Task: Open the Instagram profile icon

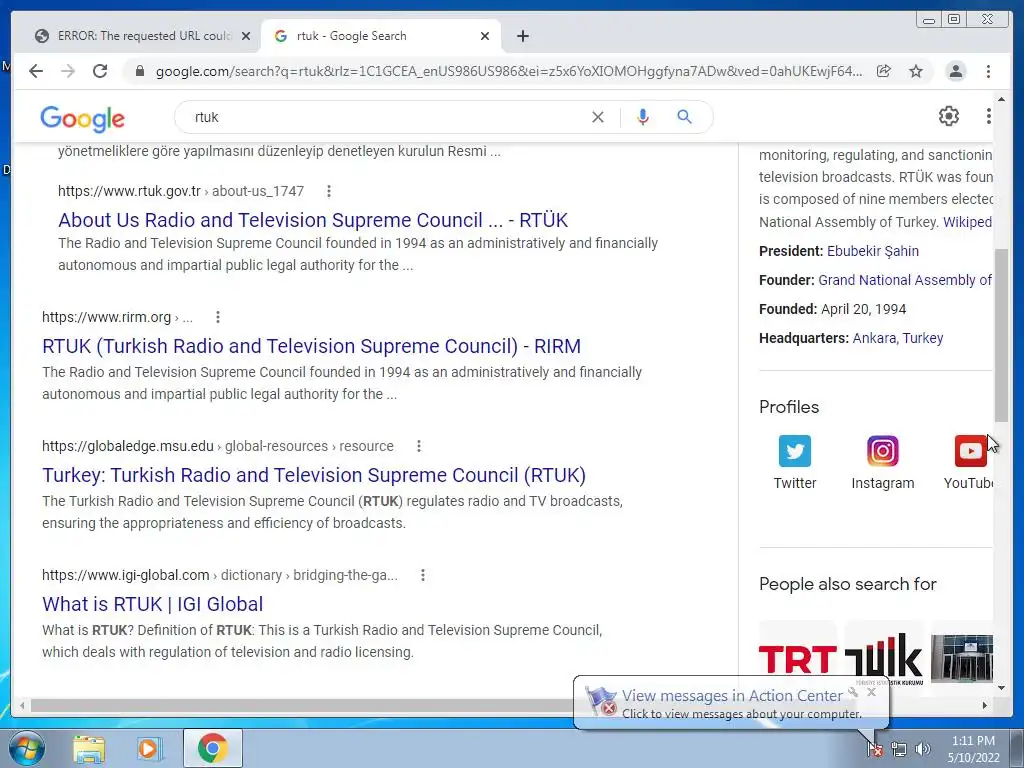Action: pos(882,451)
